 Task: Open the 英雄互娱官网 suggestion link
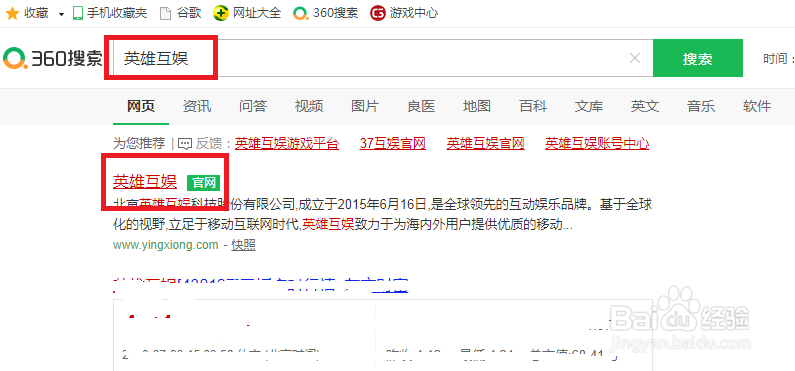tap(485, 143)
